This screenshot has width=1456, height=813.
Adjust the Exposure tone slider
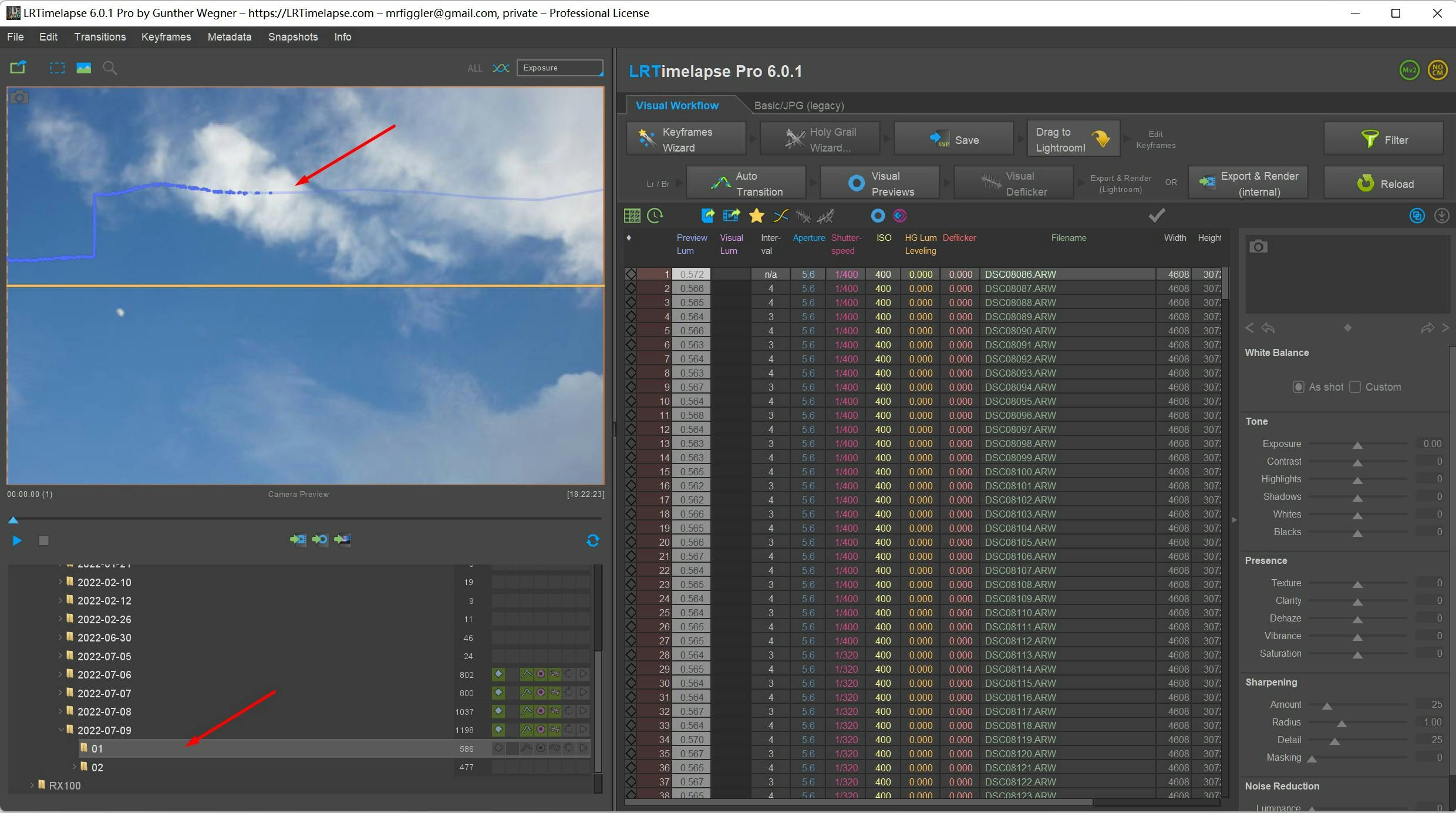(x=1357, y=445)
